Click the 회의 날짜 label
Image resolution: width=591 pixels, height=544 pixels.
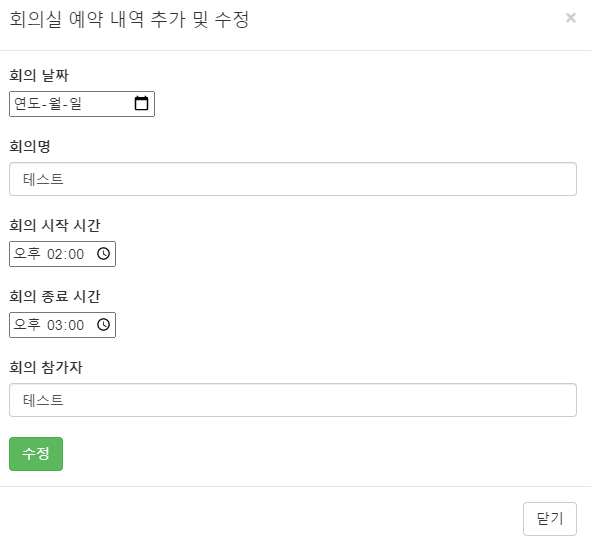point(39,75)
